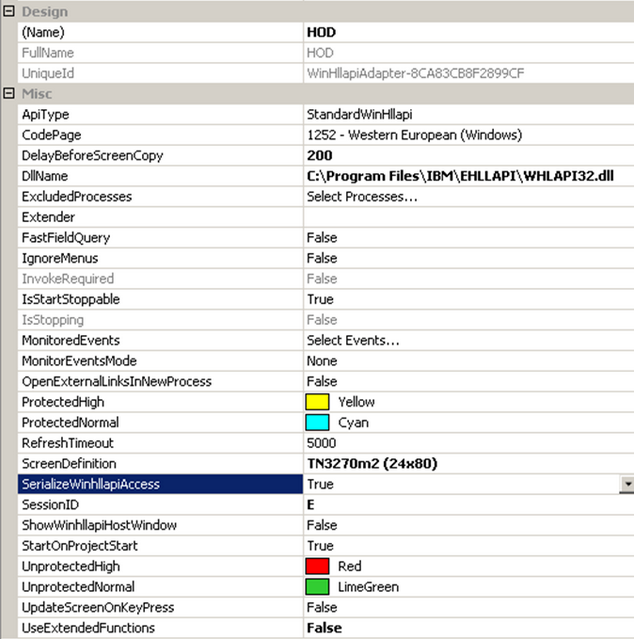Edit the (Name) value HOD
Screen dimensions: 634x639
click(x=322, y=32)
